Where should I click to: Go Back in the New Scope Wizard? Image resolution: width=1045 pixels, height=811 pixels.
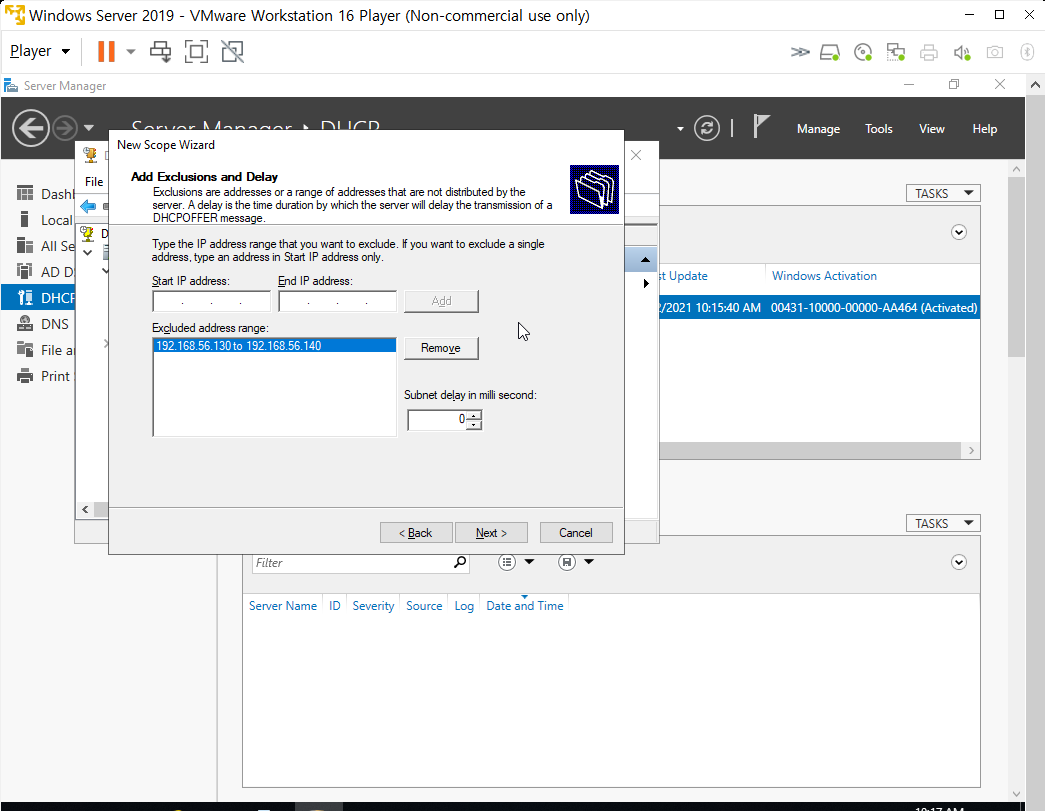(x=416, y=532)
